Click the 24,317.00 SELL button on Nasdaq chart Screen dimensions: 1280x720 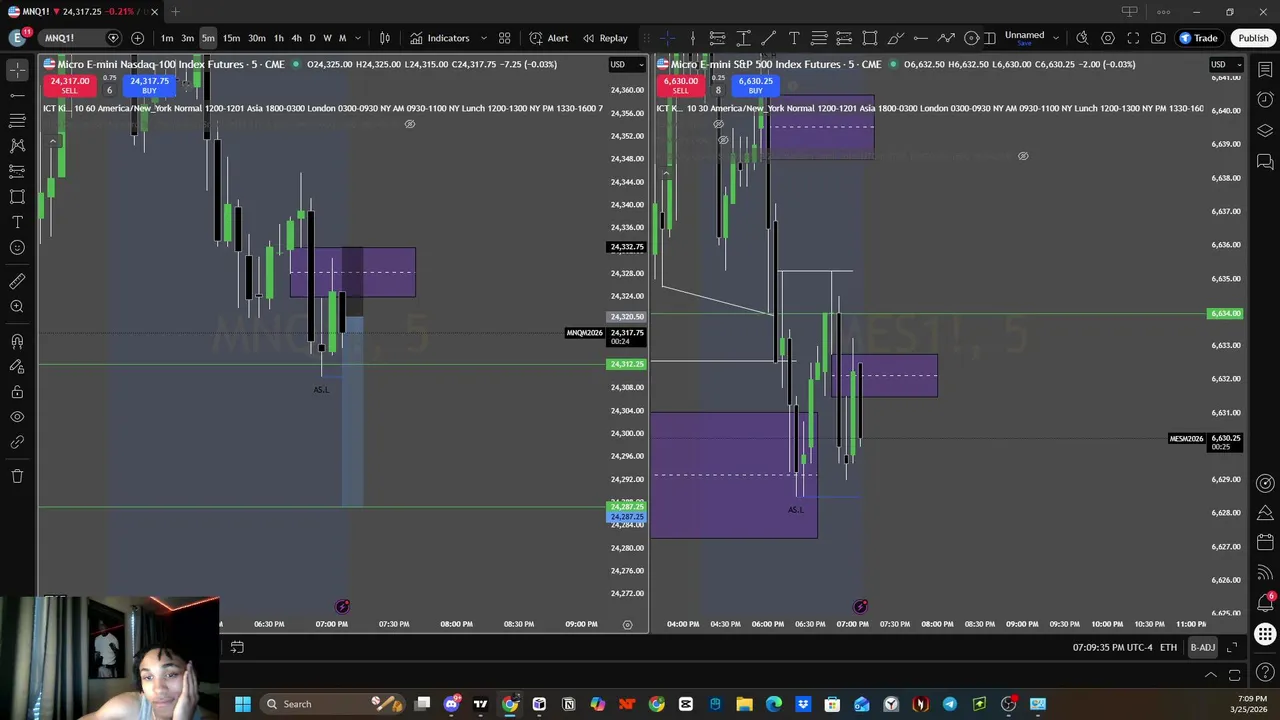69,86
